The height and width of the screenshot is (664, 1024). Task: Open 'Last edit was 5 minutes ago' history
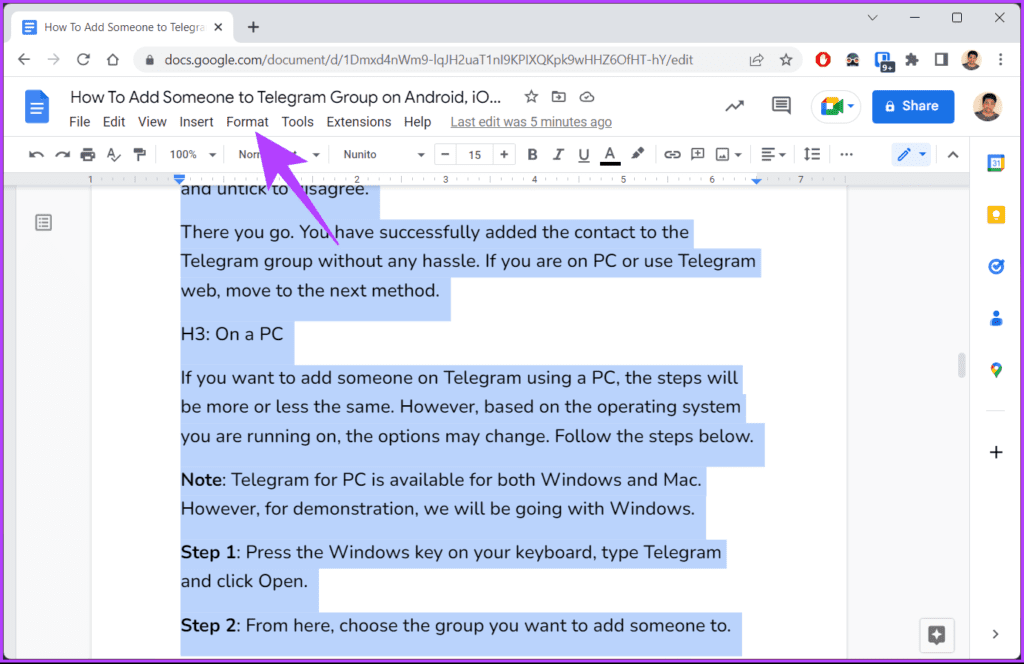(x=531, y=121)
